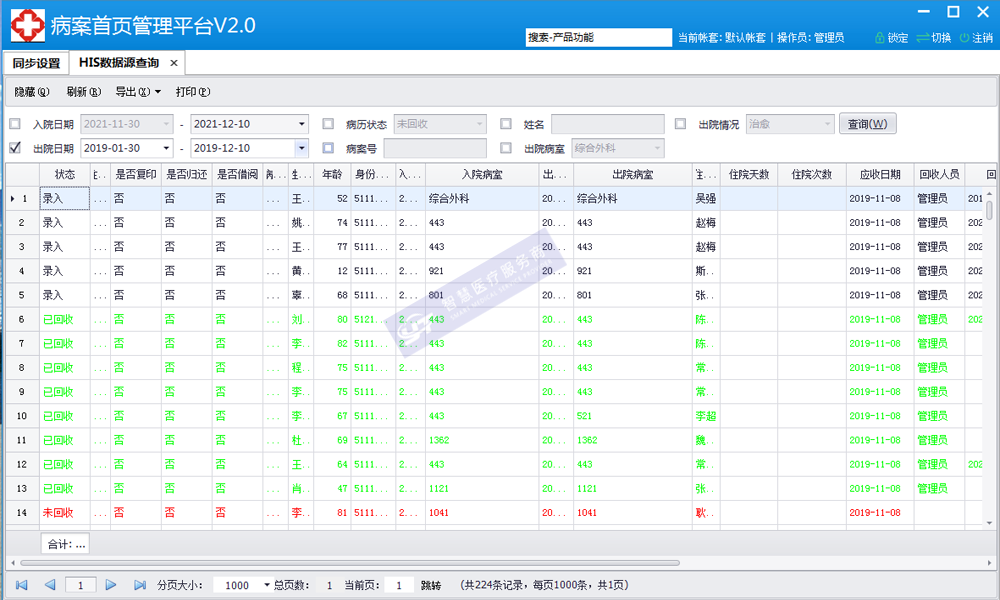Uncheck the 出院日期 filter checkbox
This screenshot has height=600, width=1000.
coord(15,148)
